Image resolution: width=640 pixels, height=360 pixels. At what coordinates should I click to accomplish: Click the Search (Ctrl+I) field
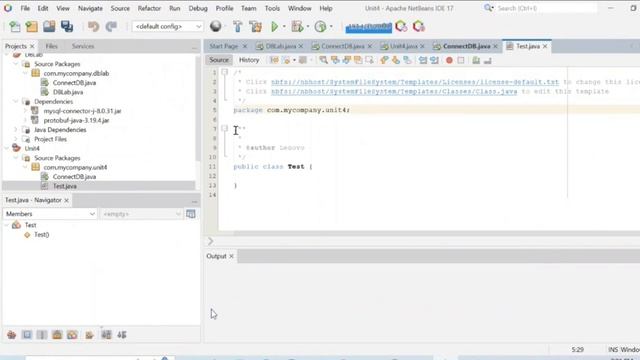(x=546, y=8)
